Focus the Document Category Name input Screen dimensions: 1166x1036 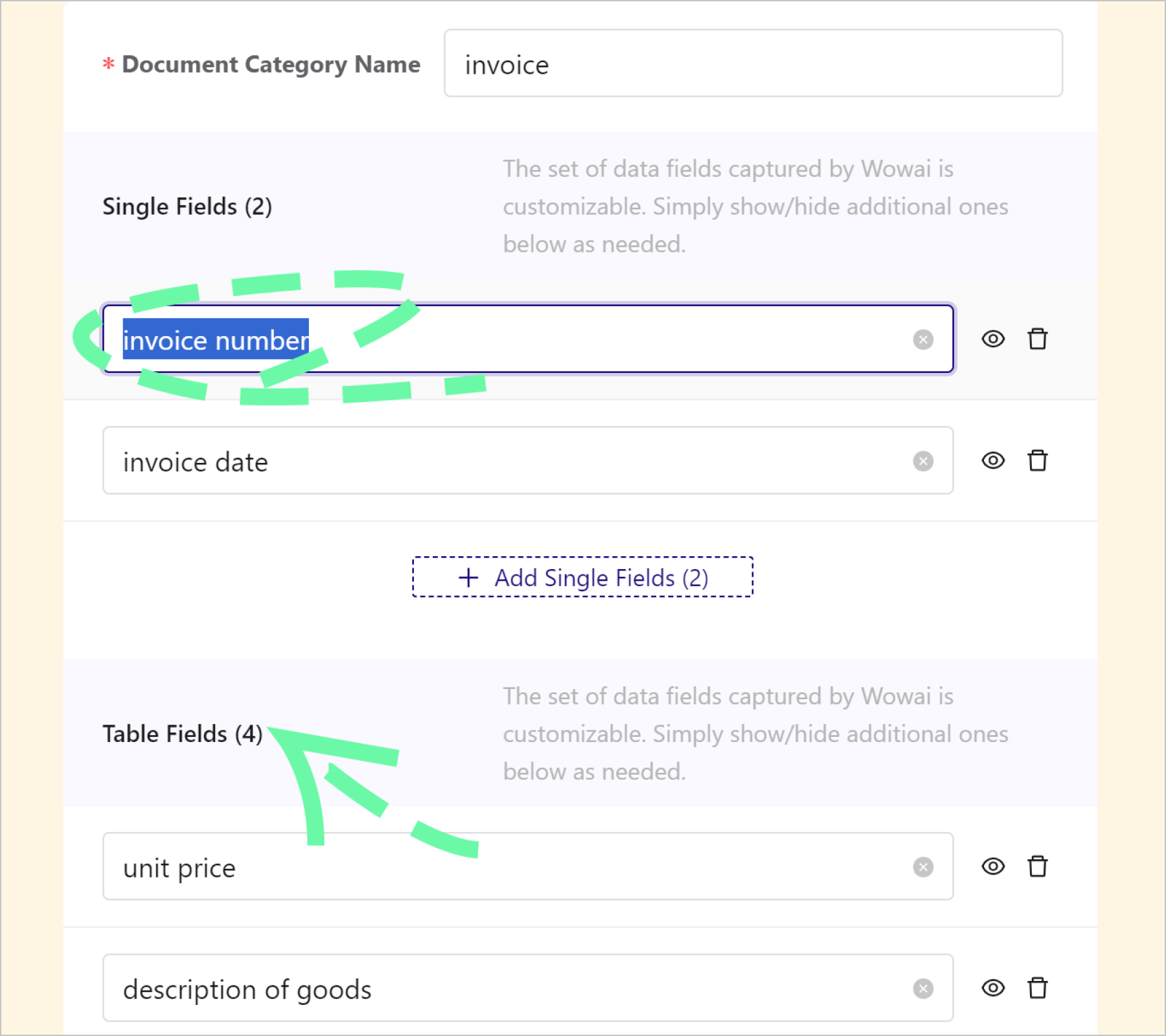click(752, 63)
